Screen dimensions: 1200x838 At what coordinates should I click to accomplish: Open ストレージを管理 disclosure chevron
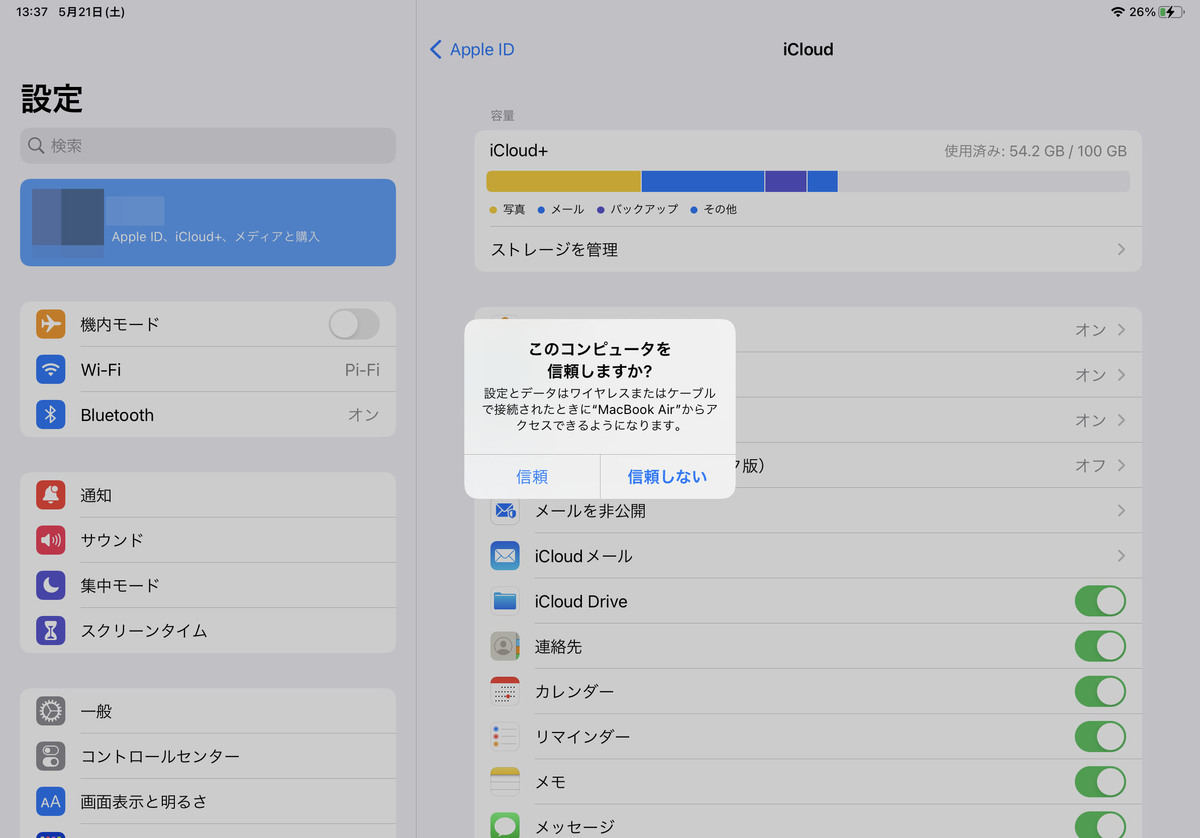click(x=1121, y=249)
